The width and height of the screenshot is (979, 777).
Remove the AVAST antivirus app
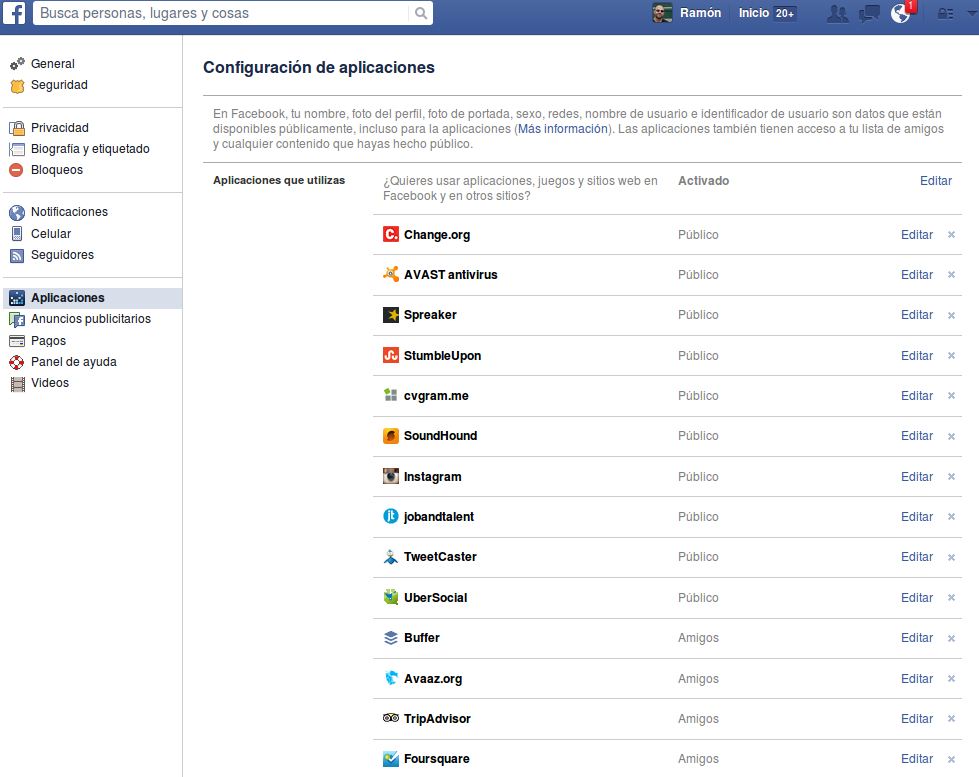(x=951, y=275)
